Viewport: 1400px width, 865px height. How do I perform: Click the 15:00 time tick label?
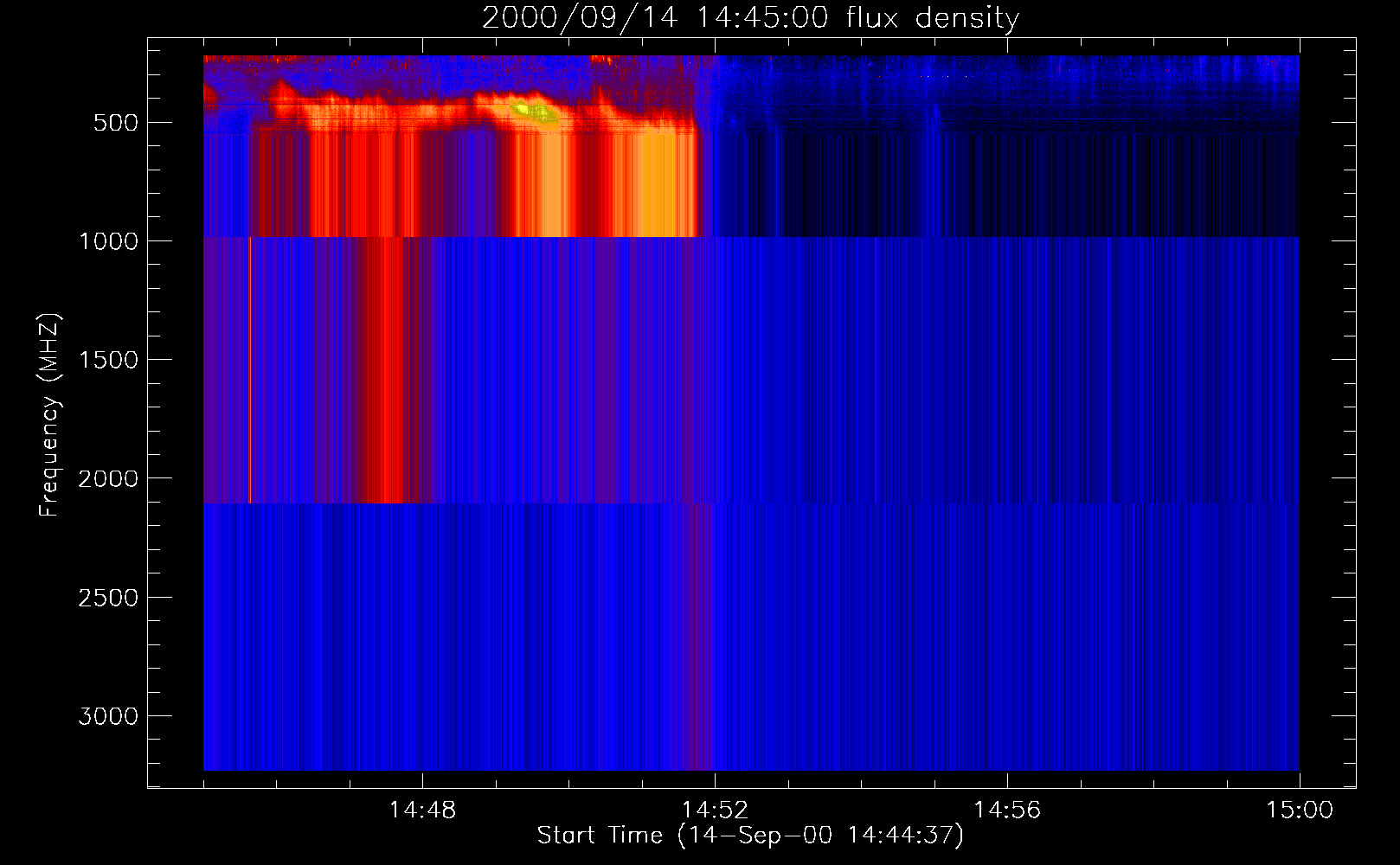coord(1300,811)
